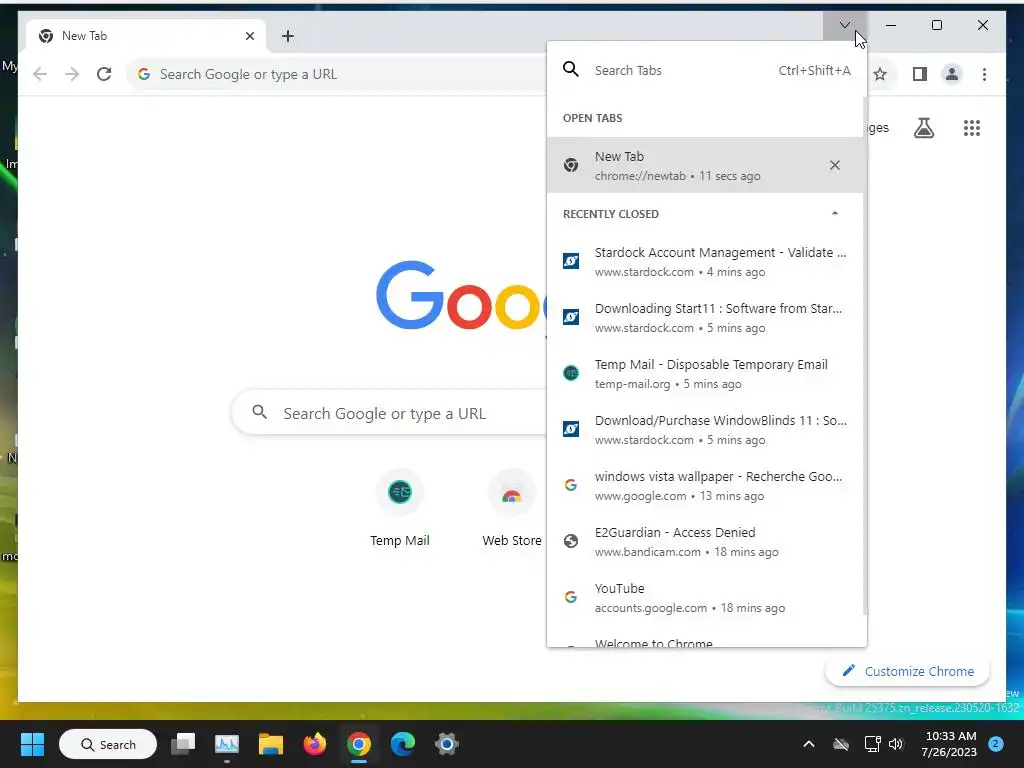The width and height of the screenshot is (1024, 768).
Task: Bookmark this tab with the star icon
Action: [880, 74]
